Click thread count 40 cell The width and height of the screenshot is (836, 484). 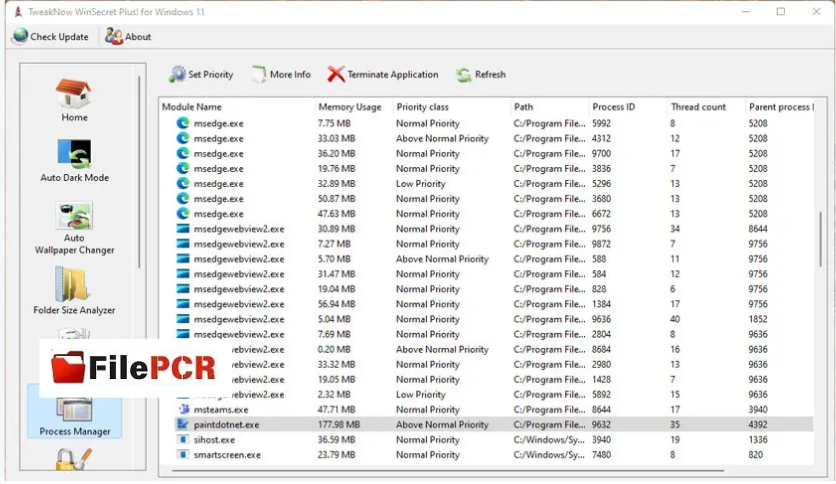pyautogui.click(x=674, y=319)
